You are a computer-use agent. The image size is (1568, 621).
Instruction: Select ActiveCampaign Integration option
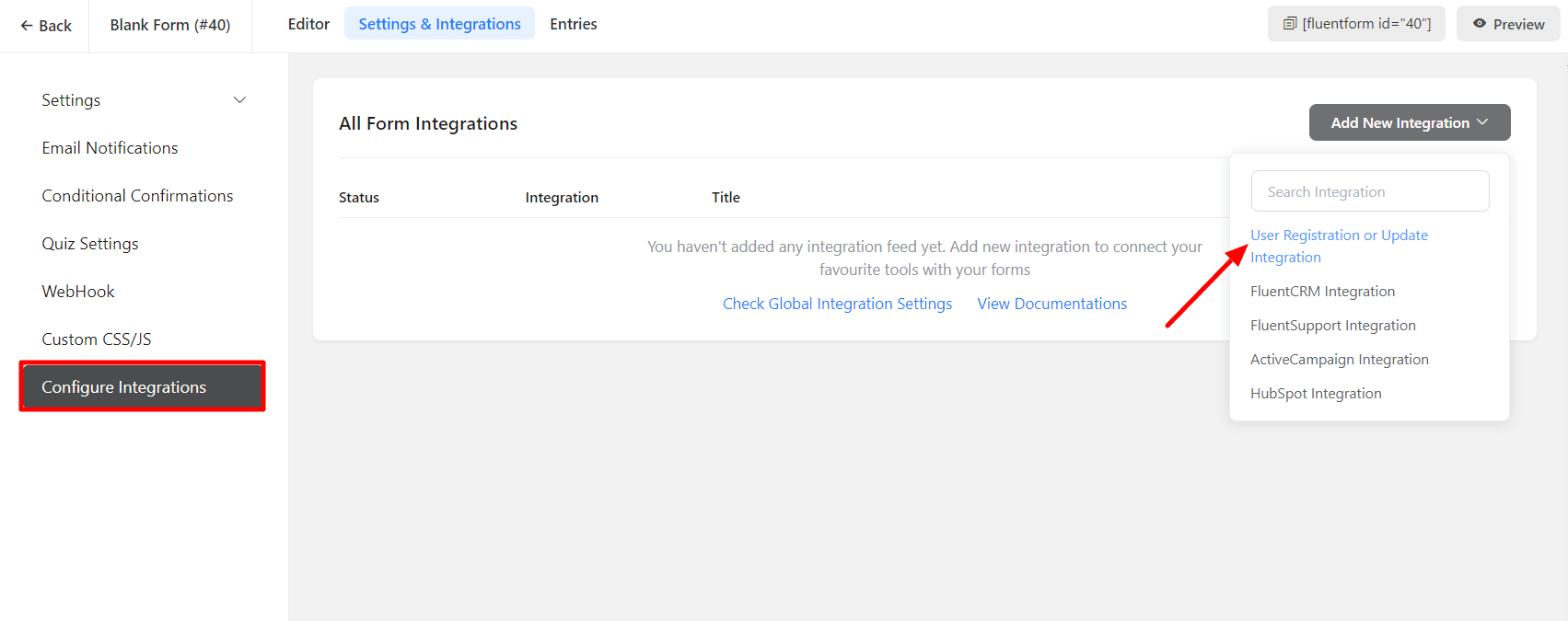pos(1339,360)
